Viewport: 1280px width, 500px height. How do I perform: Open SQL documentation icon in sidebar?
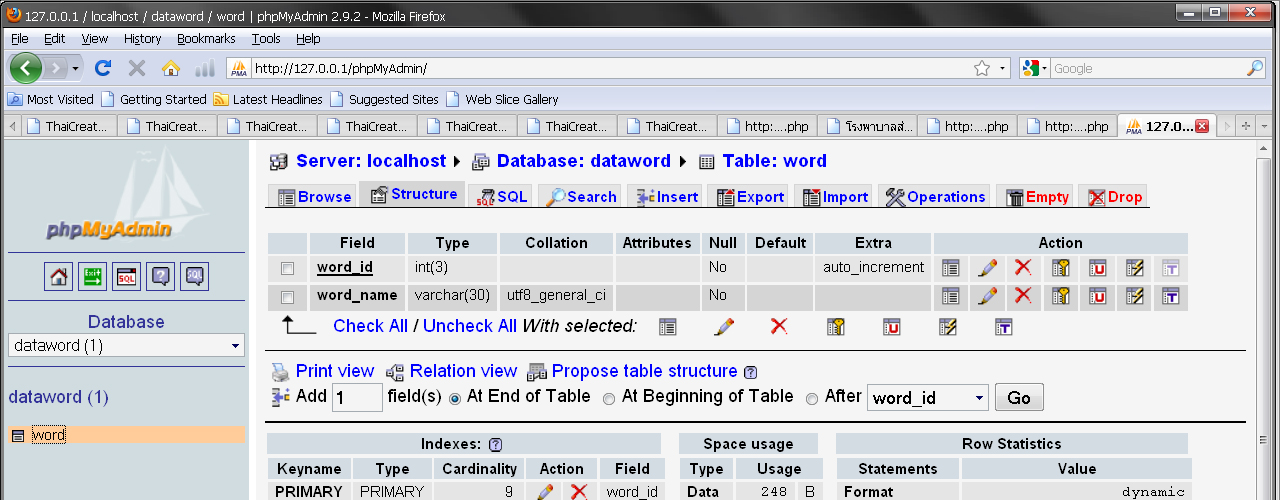(x=195, y=277)
